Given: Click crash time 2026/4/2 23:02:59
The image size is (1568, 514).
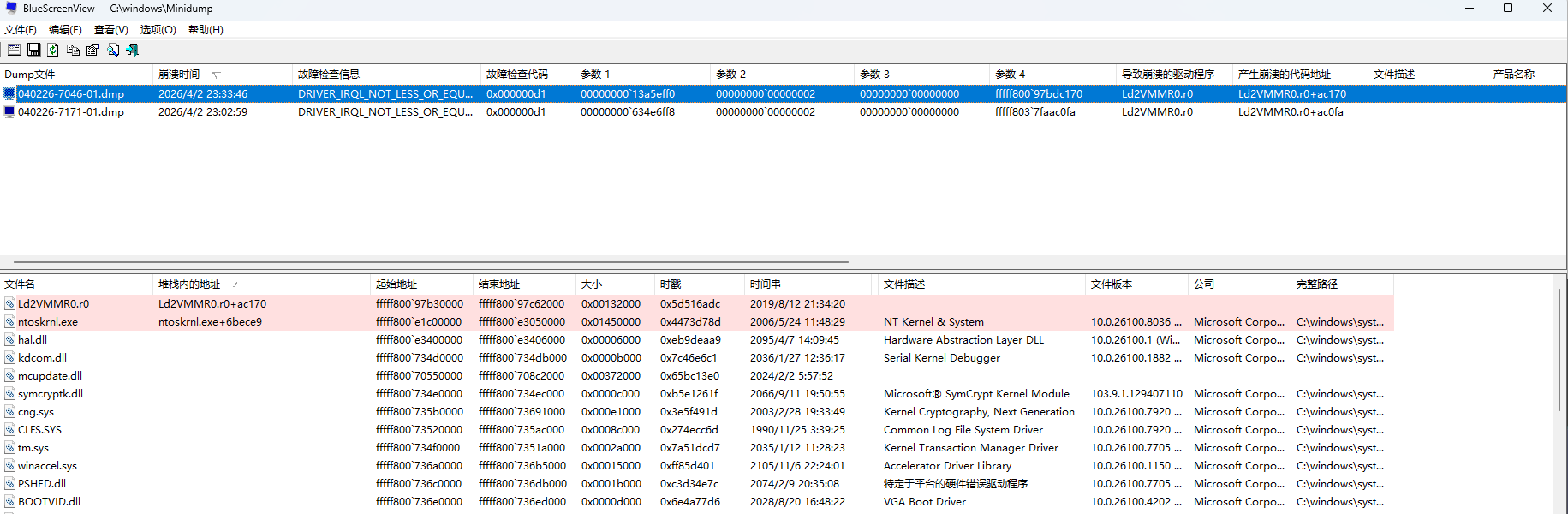Looking at the screenshot, I should (x=203, y=112).
